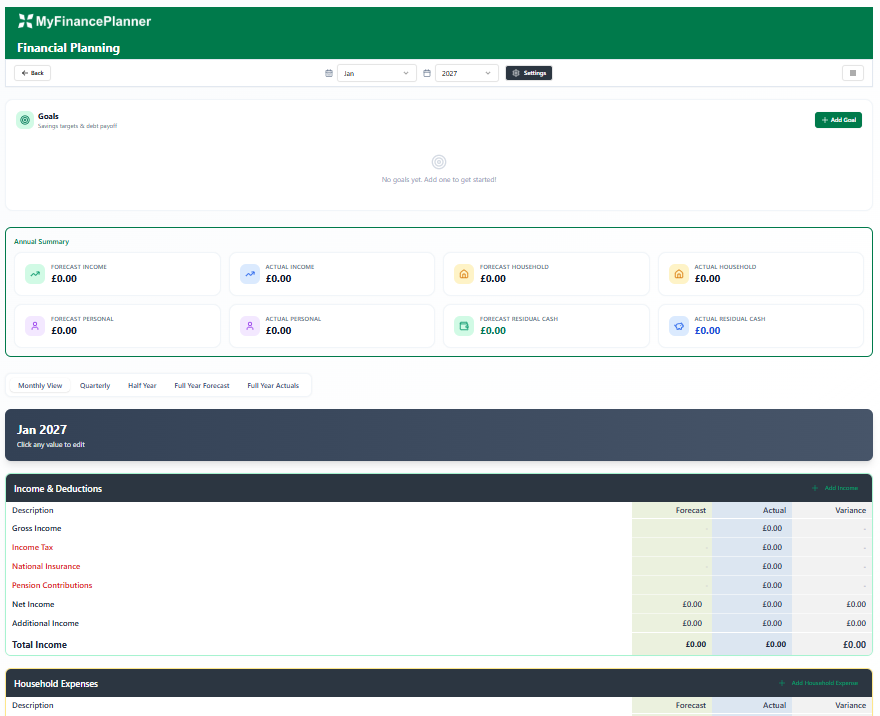Click the Income Tax row label
This screenshot has height=716, width=880.
click(x=33, y=547)
